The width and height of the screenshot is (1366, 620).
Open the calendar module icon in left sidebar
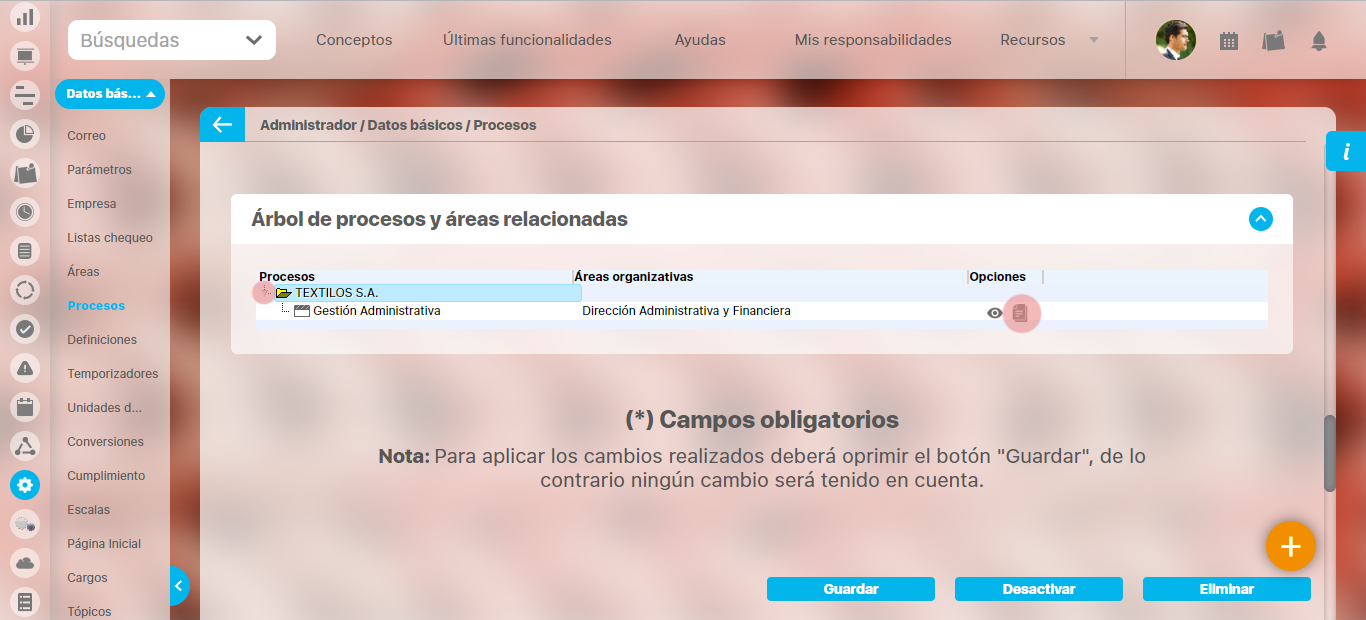tap(25, 407)
